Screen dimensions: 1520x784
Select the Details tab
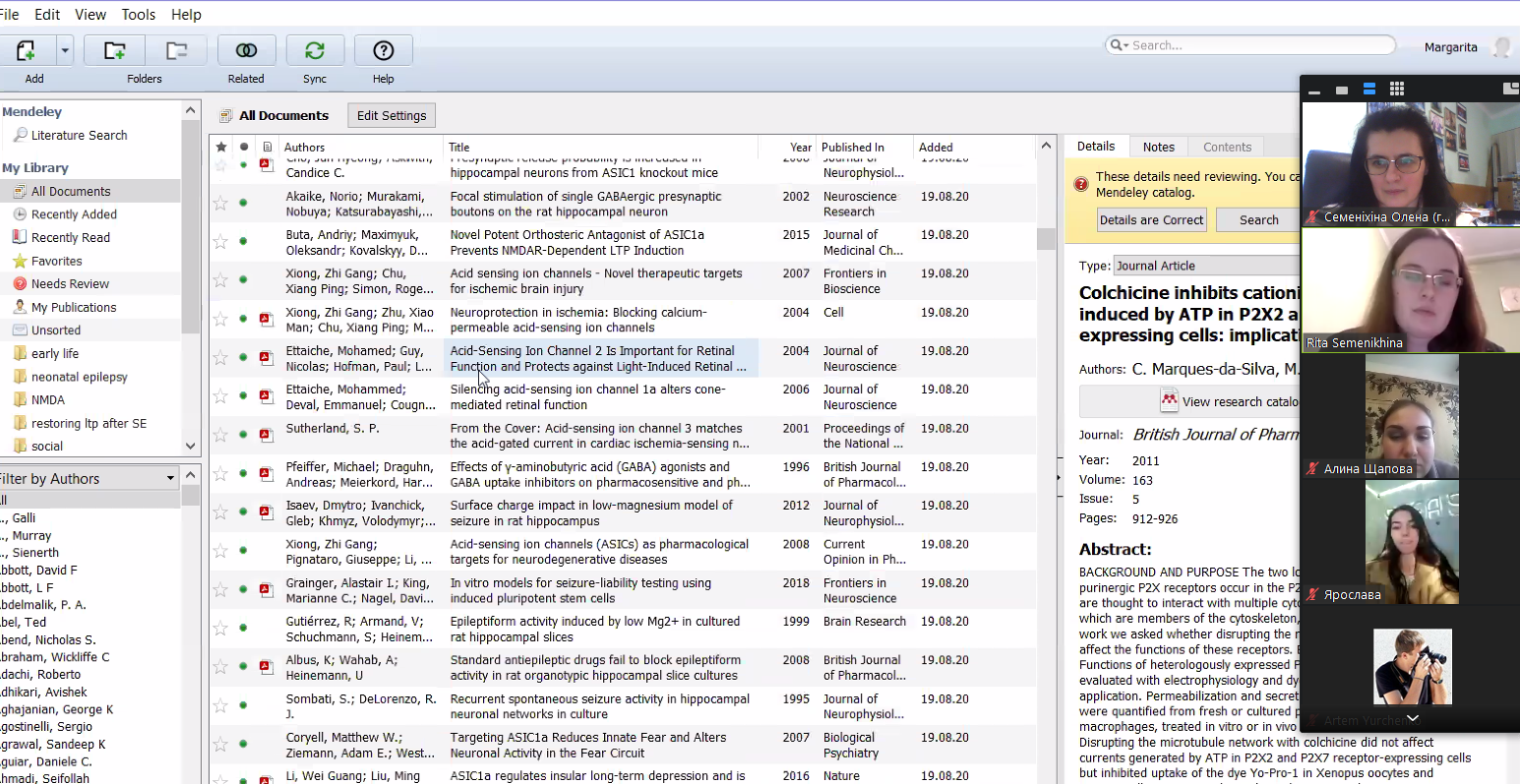[x=1096, y=147]
